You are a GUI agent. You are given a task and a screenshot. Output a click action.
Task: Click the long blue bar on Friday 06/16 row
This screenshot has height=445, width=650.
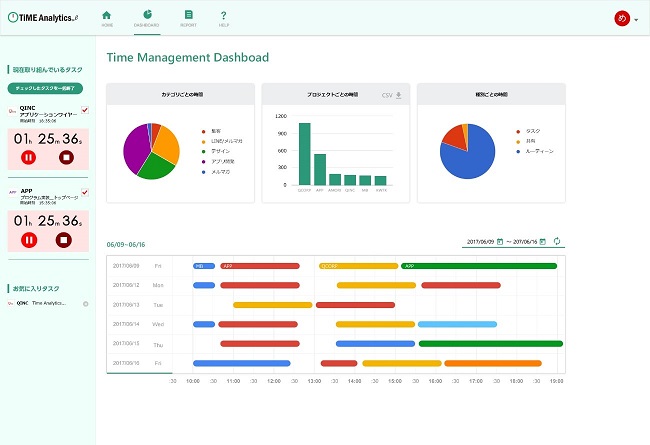(242, 363)
